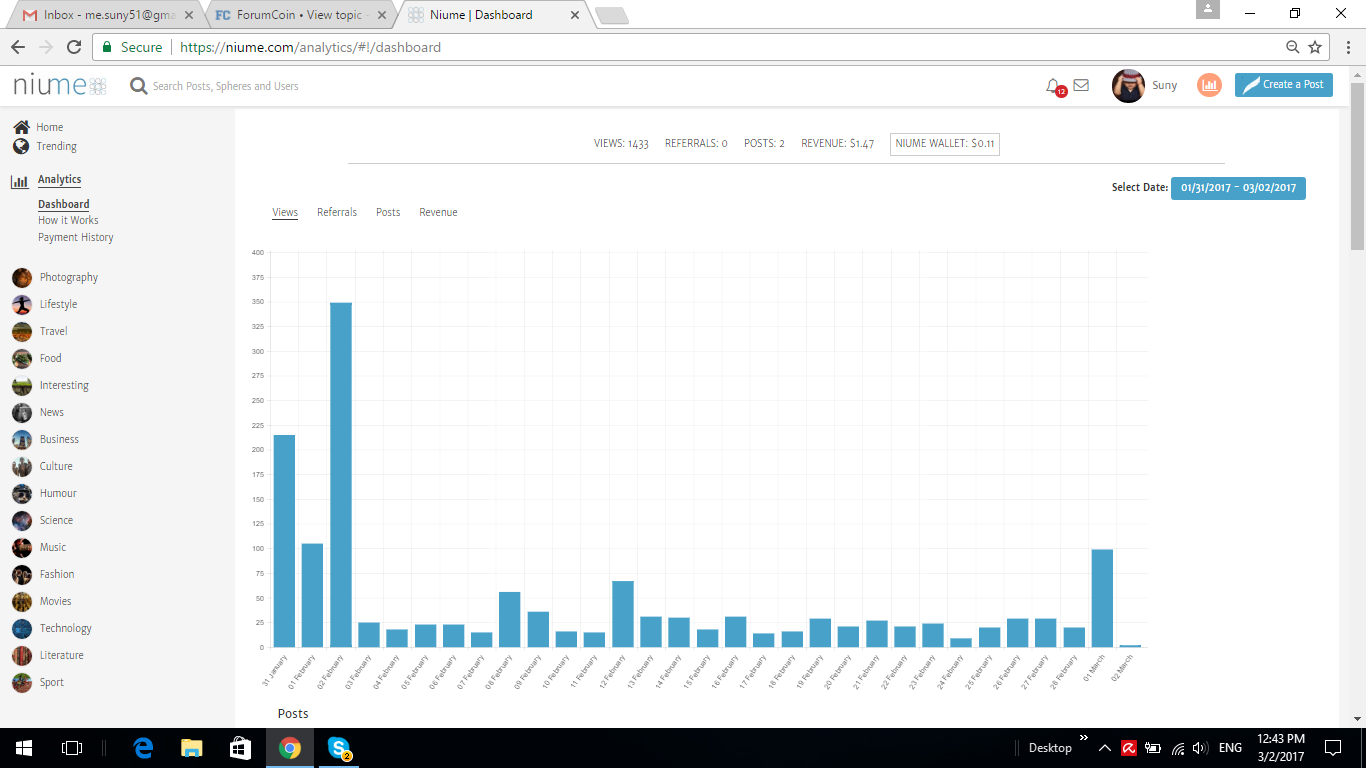Click the Suny username link
Image resolution: width=1366 pixels, height=768 pixels.
[x=1165, y=86]
